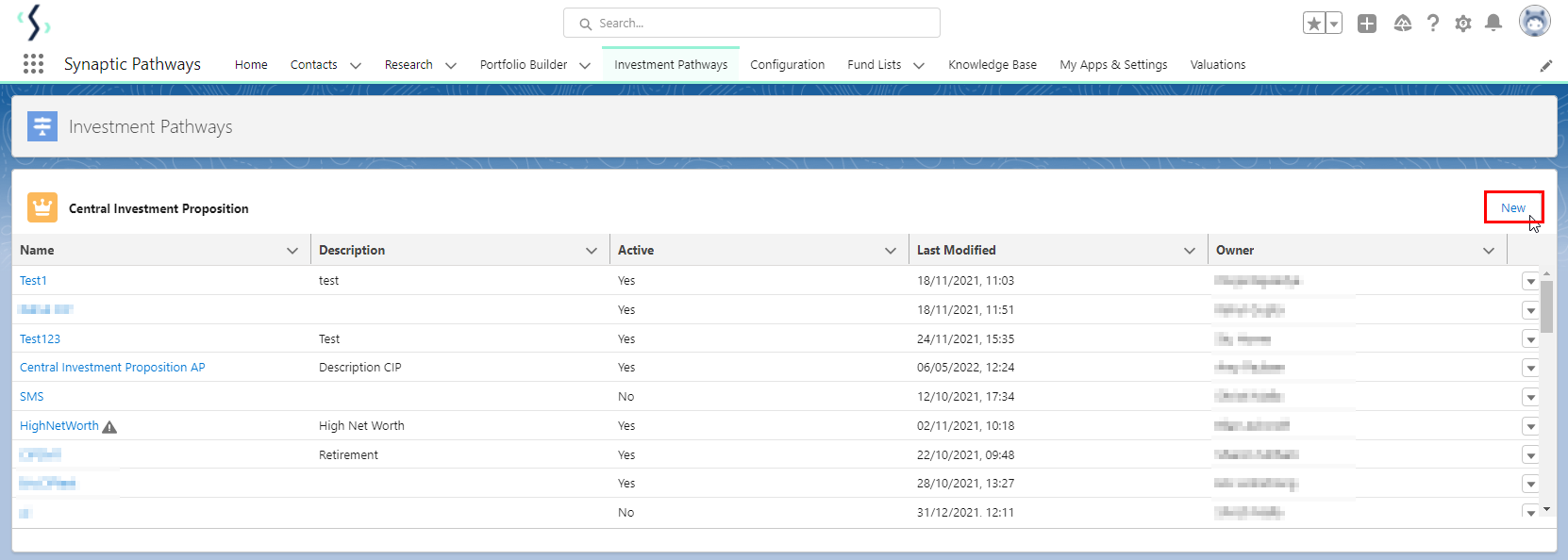Select the '06/05/2022, 12:24' date cell
Screen dimensions: 1568x560
(965, 368)
